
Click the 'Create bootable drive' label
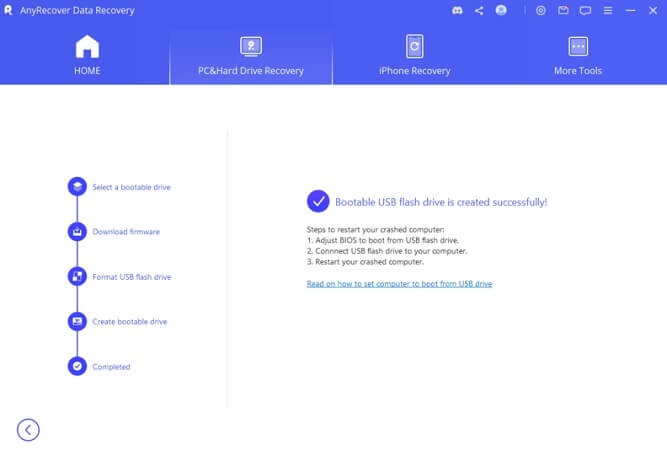pos(129,322)
